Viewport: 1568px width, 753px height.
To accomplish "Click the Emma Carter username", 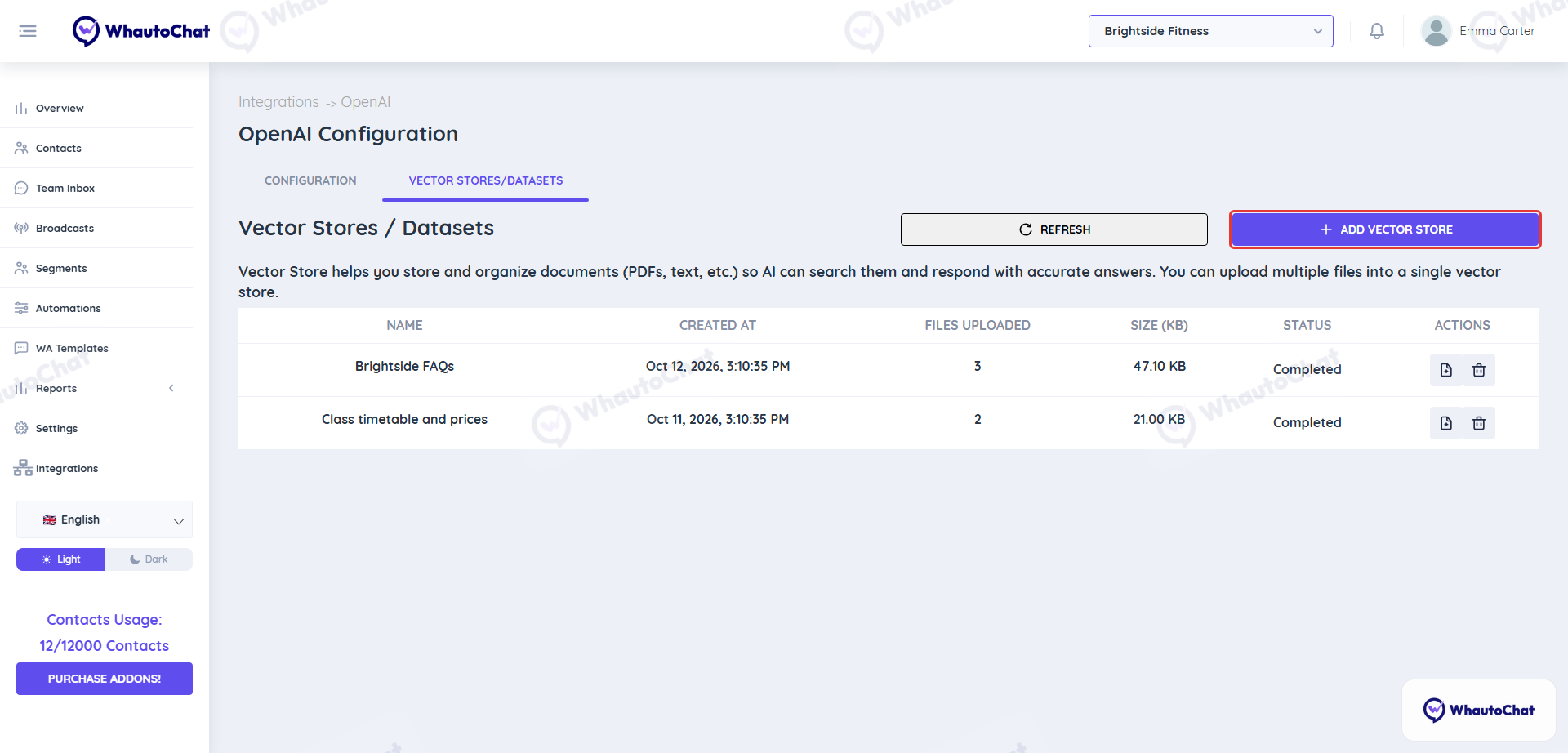I will coord(1497,31).
